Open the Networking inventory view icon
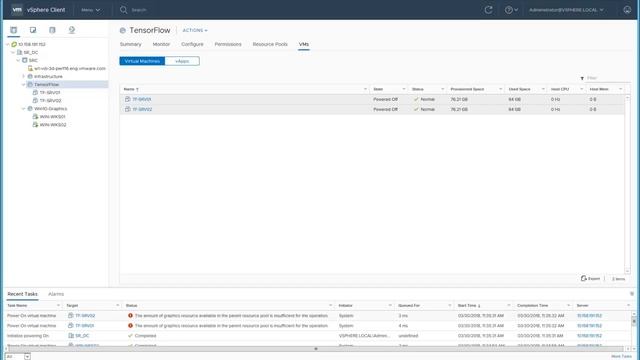Viewport: 640px width, 360px height. click(72, 30)
